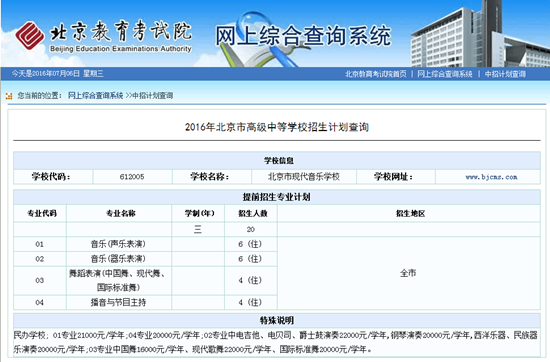Screen dimensions: 550x362
Task: Select 音乐(声乐表演) major row
Action: click(x=145, y=244)
